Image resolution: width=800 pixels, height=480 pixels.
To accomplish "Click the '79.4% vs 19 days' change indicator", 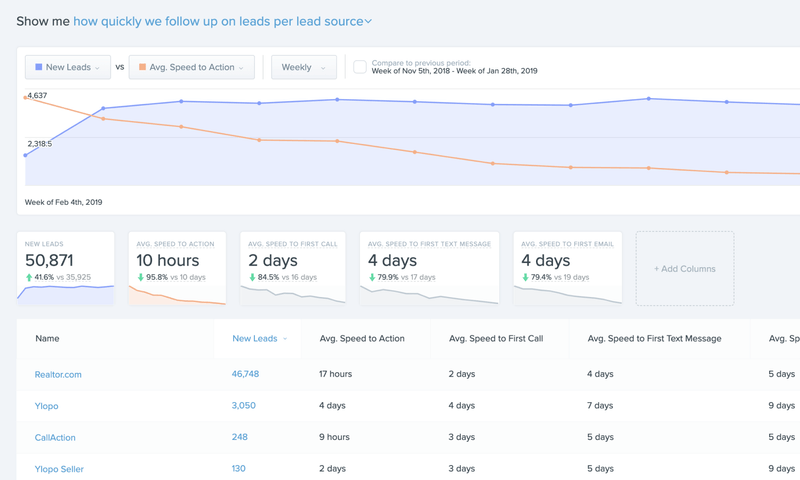I will 555,277.
